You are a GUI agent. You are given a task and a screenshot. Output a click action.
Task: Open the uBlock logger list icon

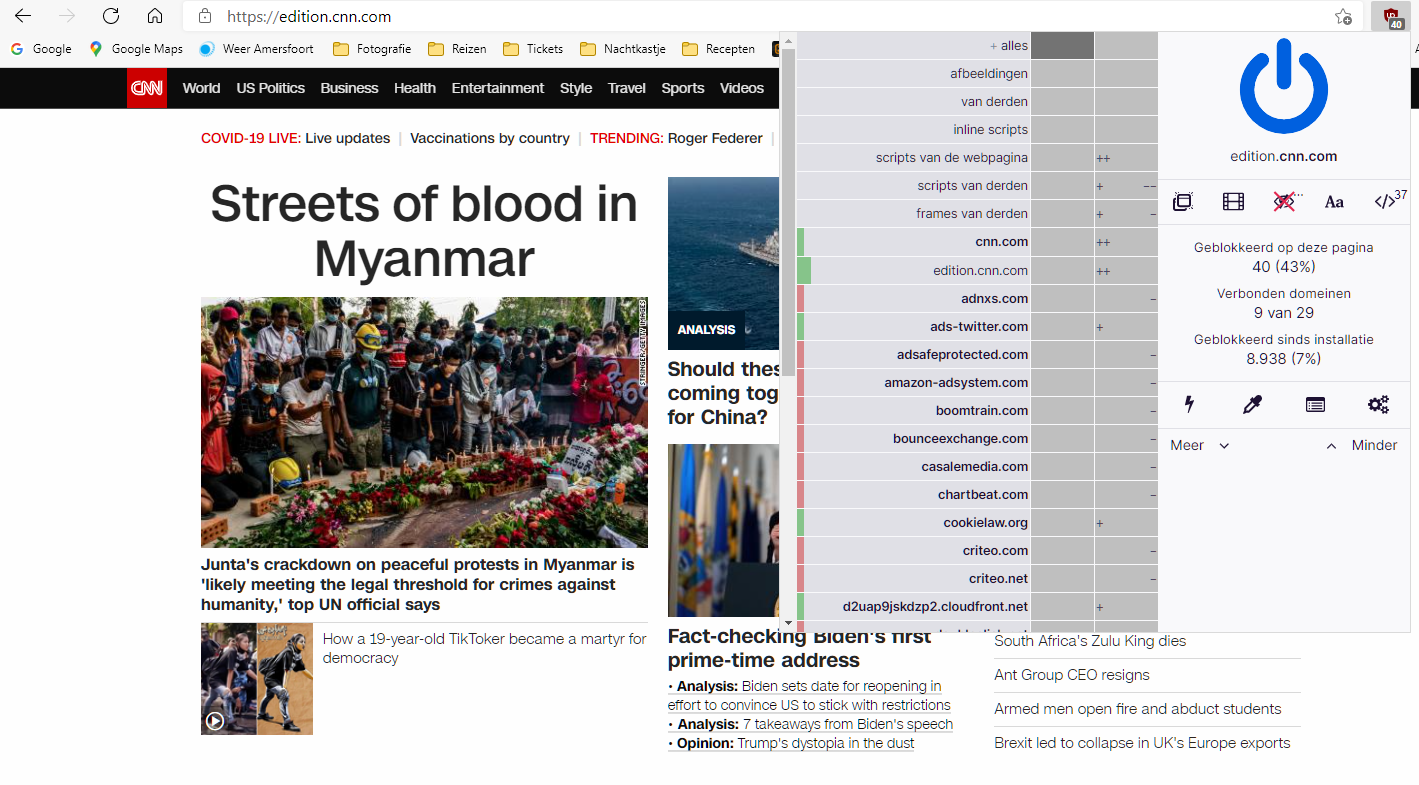click(x=1315, y=404)
